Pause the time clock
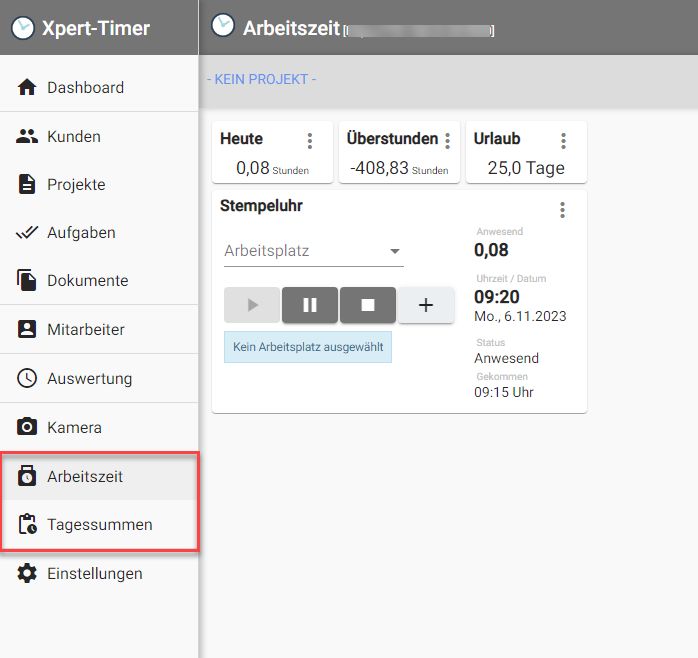This screenshot has height=658, width=698. pyautogui.click(x=310, y=305)
